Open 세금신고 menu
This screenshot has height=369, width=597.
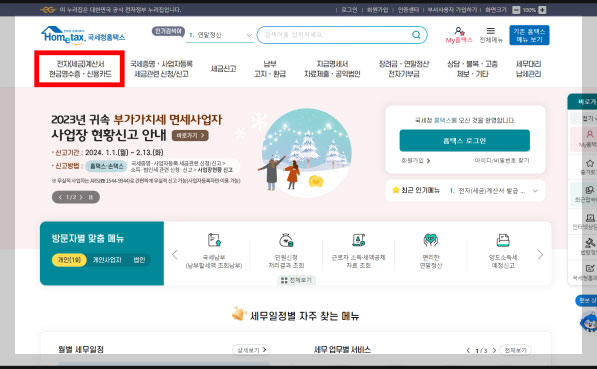[x=223, y=69]
